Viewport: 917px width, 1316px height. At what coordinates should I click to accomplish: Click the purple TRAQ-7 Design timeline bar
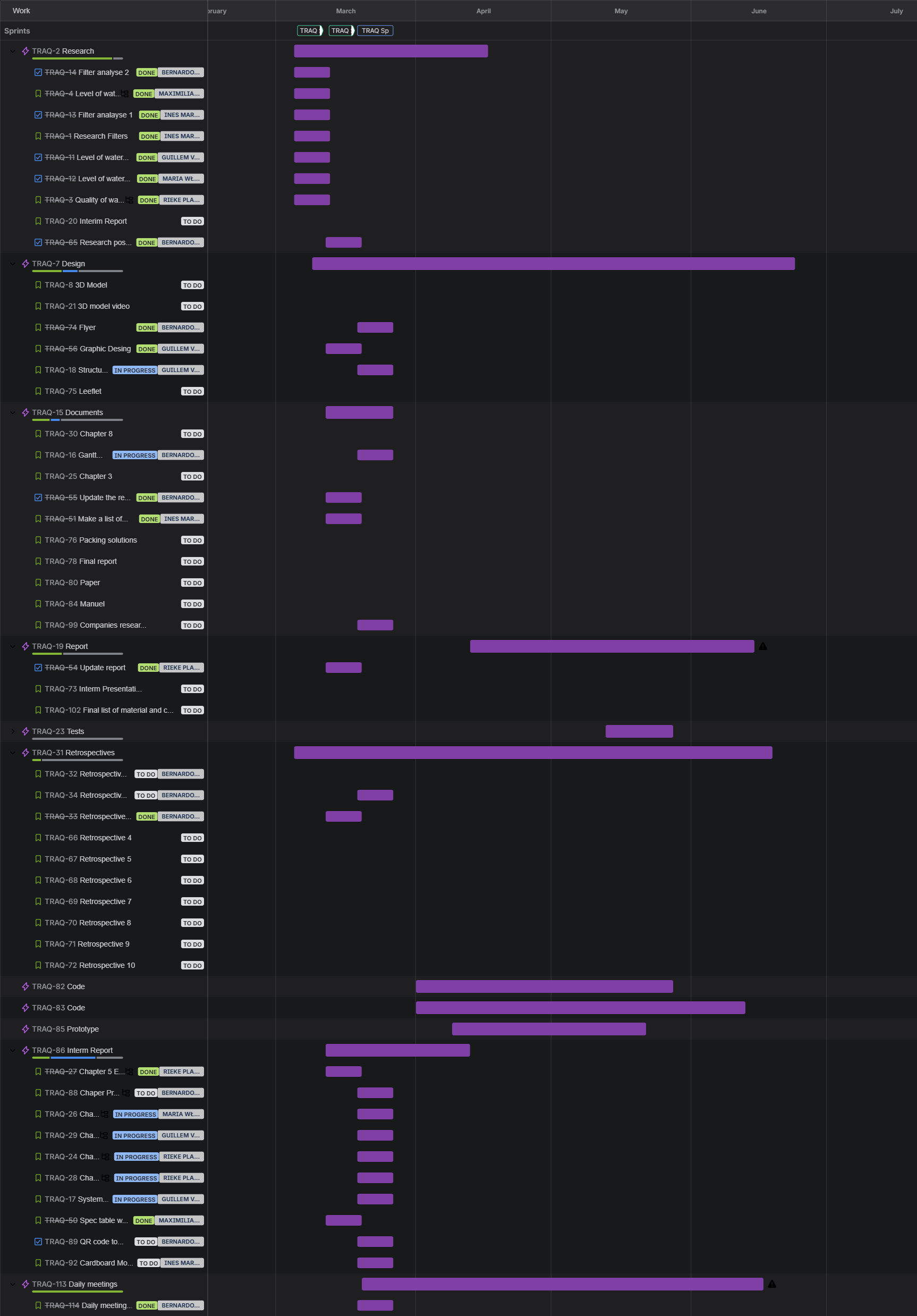pos(553,264)
